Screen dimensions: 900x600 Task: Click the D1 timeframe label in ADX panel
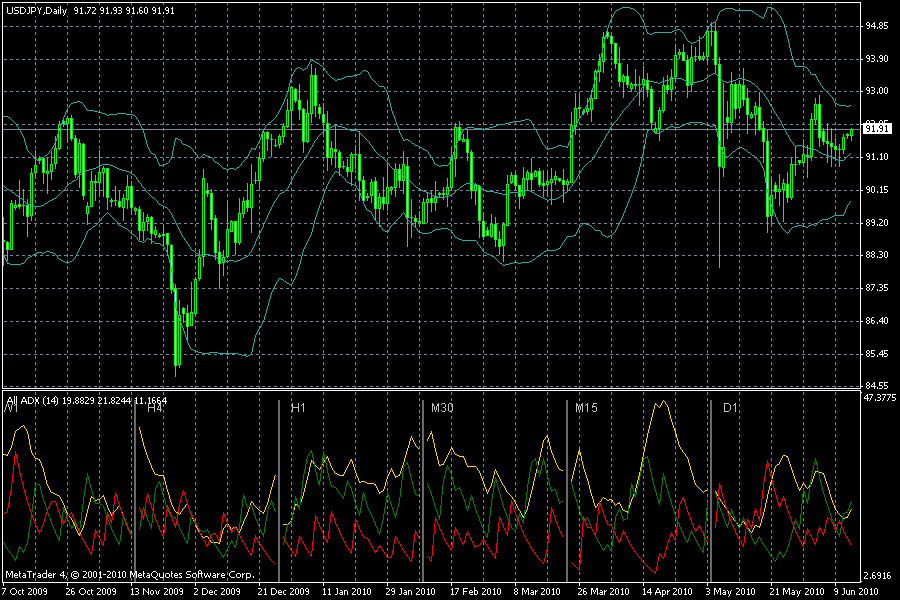coord(730,408)
